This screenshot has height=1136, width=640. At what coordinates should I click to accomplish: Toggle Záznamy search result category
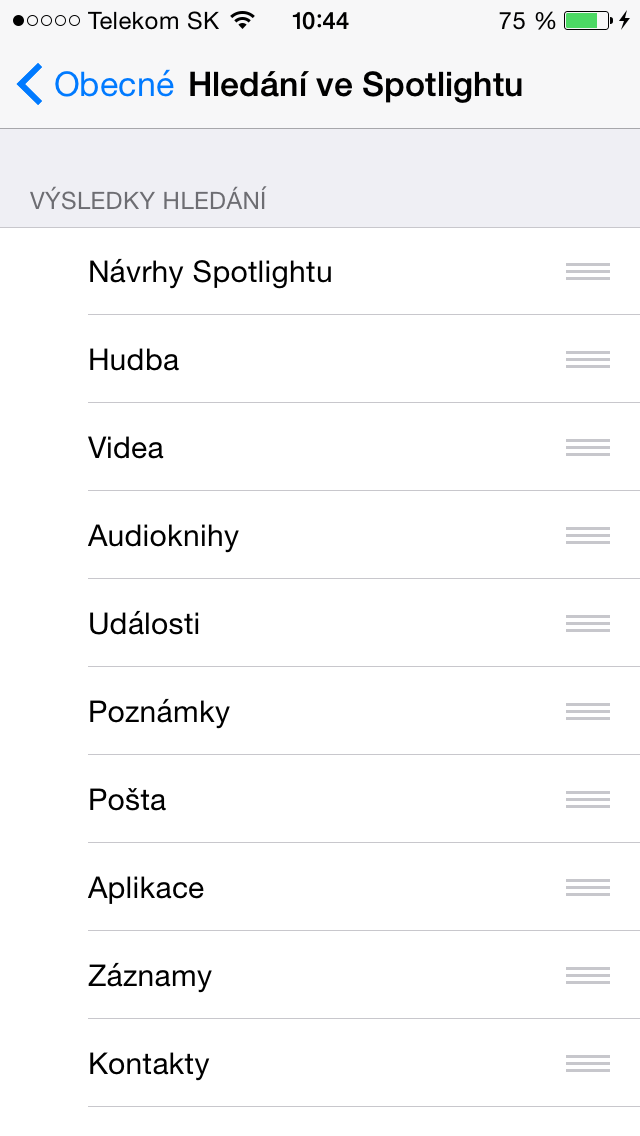300,976
